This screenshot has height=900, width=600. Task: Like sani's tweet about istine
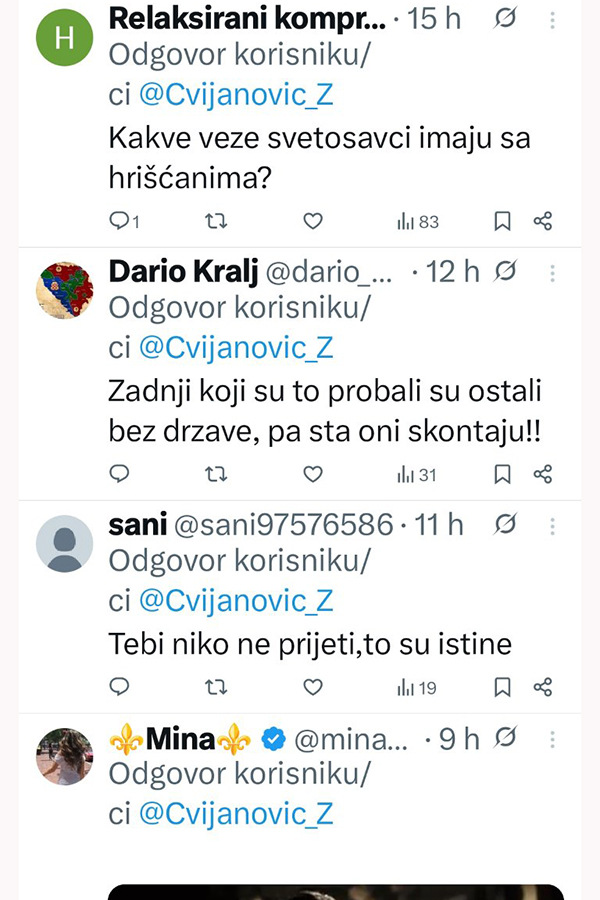click(x=313, y=687)
